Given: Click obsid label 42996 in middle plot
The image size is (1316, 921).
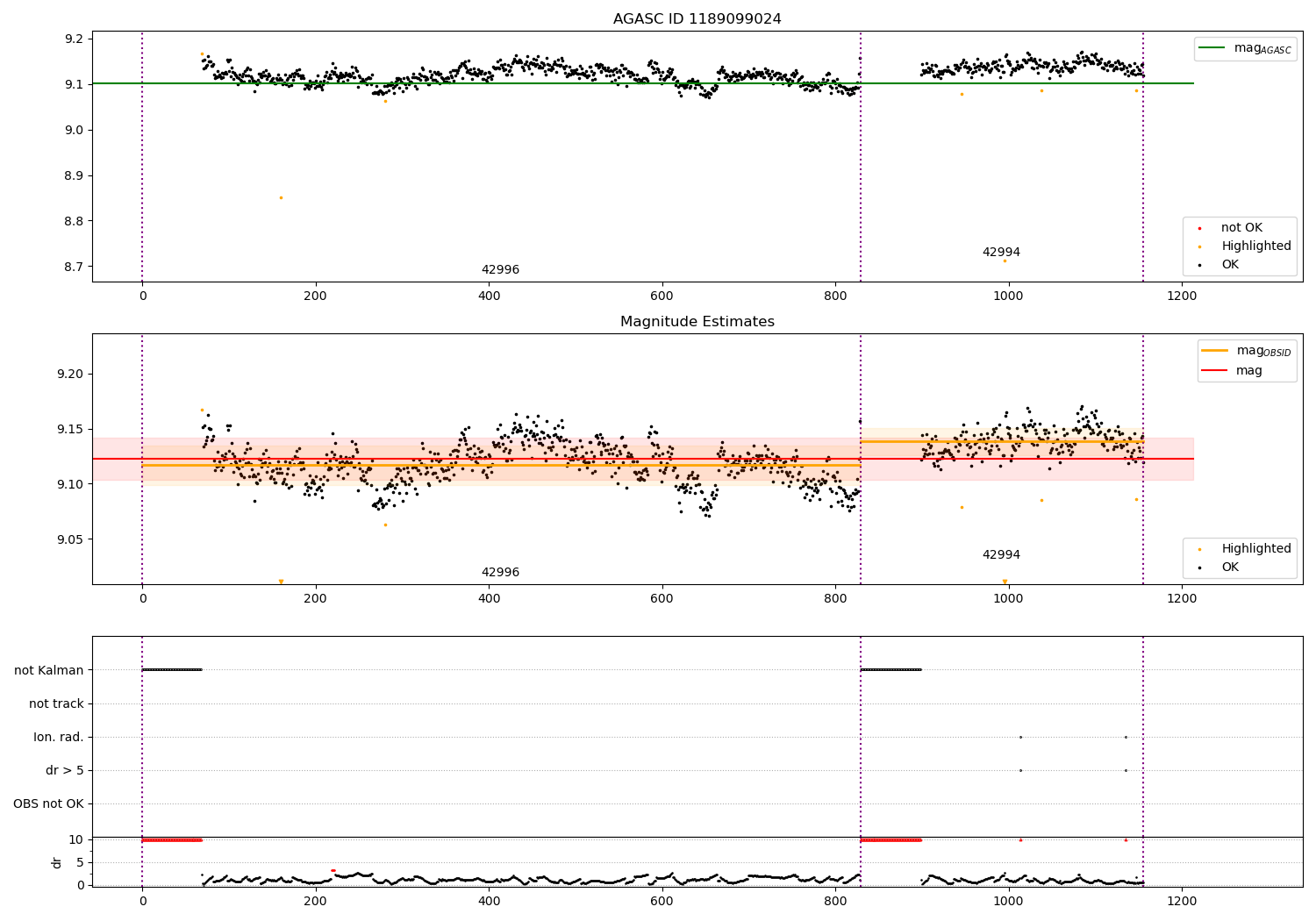Looking at the screenshot, I should (x=500, y=573).
